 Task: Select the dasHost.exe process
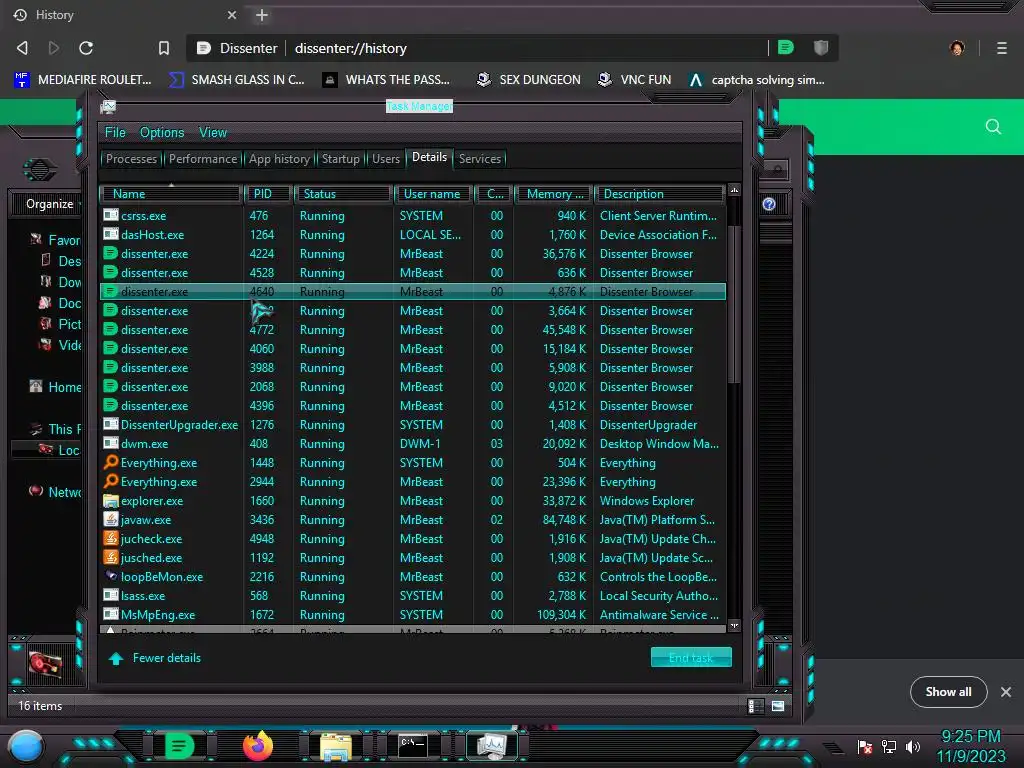(x=413, y=234)
